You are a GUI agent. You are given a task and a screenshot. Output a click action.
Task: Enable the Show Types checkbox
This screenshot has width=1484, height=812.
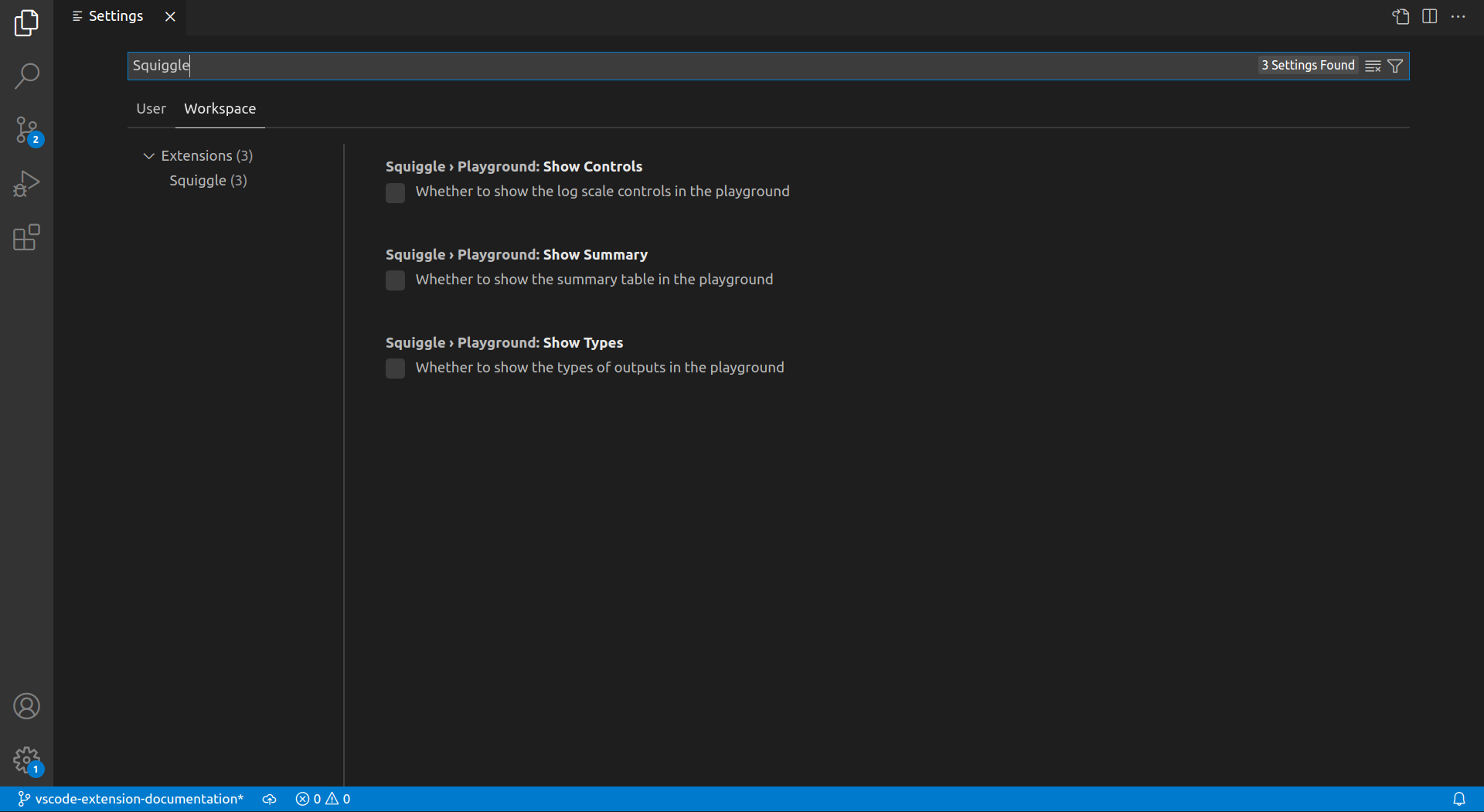pyautogui.click(x=395, y=369)
